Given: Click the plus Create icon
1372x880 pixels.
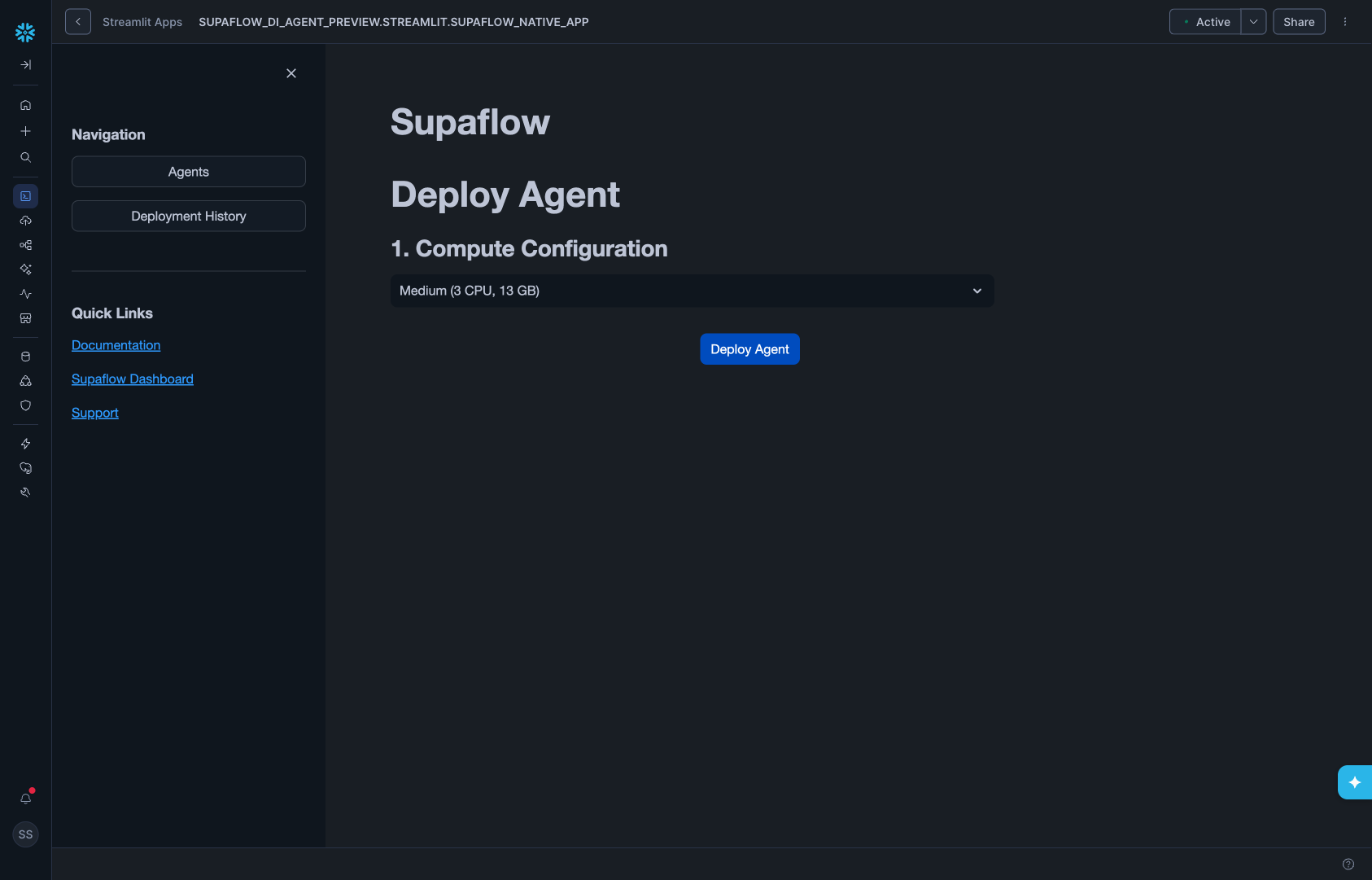Looking at the screenshot, I should (25, 131).
